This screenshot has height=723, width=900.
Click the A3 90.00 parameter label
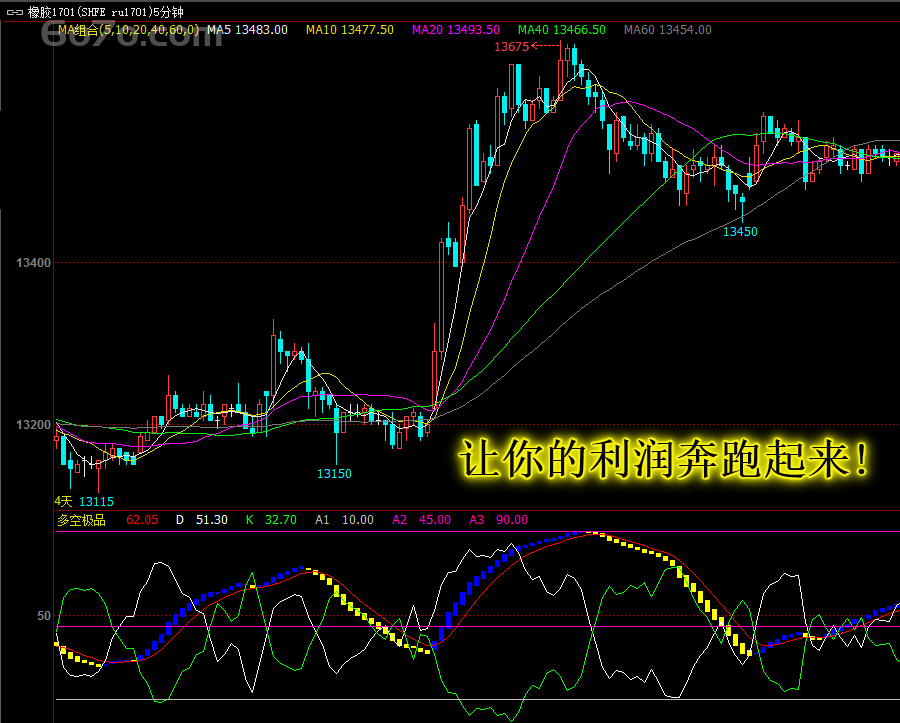(497, 520)
